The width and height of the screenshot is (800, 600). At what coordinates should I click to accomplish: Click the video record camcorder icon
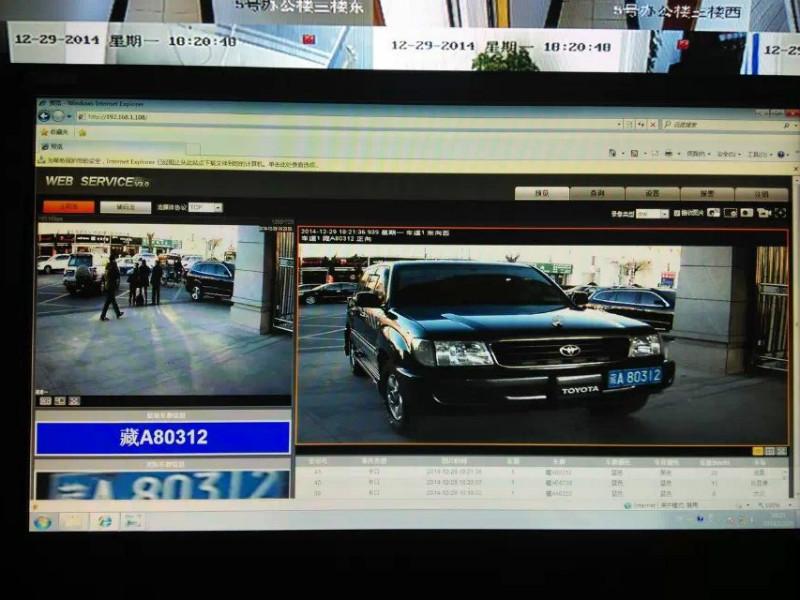tap(763, 213)
